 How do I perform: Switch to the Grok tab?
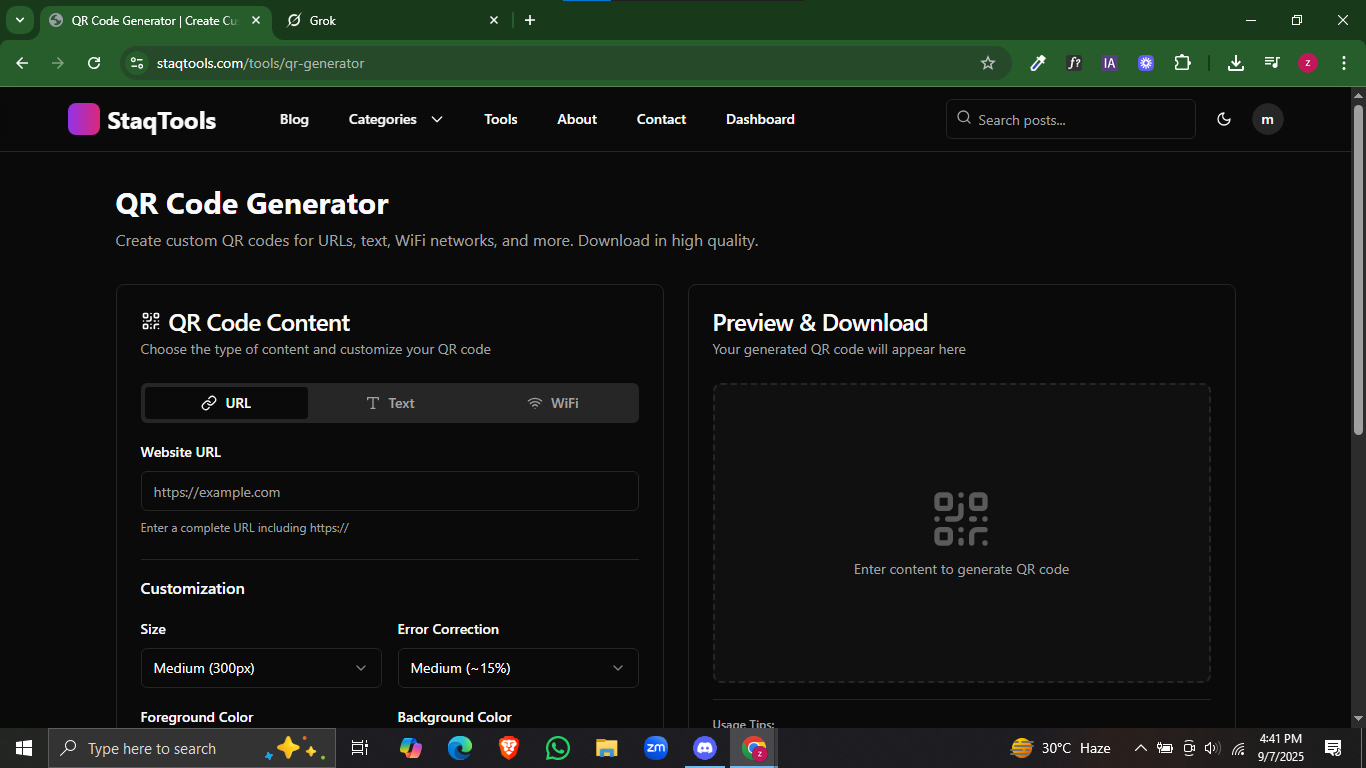coord(393,20)
